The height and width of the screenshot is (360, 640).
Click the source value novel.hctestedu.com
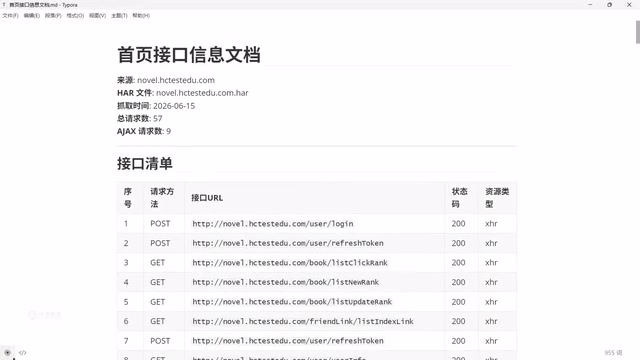click(176, 80)
